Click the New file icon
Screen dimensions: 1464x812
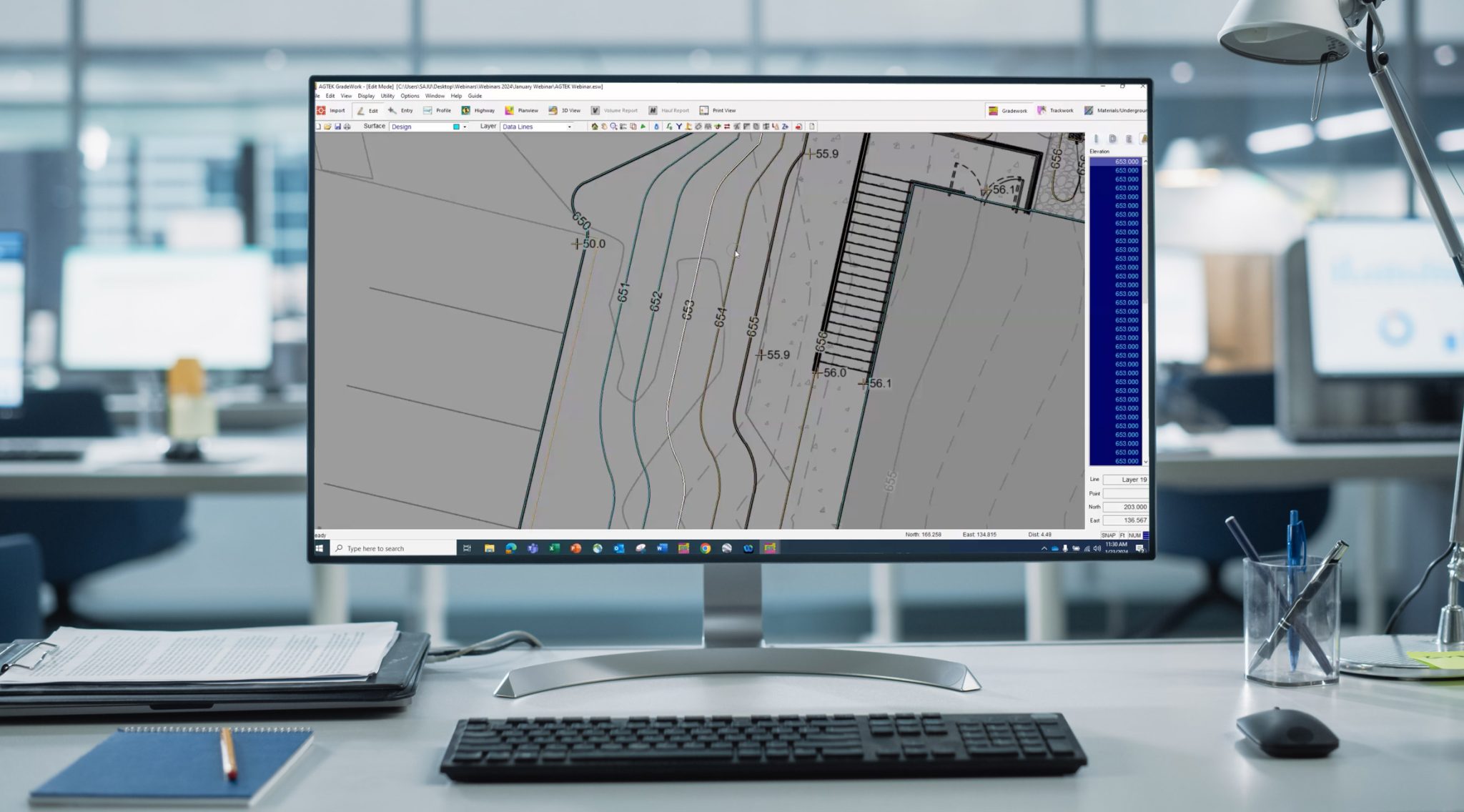[x=319, y=127]
